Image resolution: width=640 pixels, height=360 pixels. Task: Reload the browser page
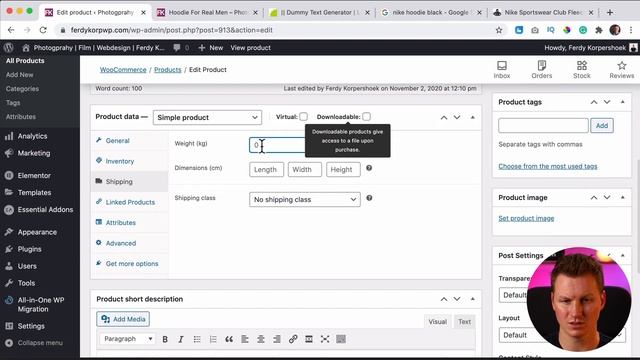pos(43,30)
